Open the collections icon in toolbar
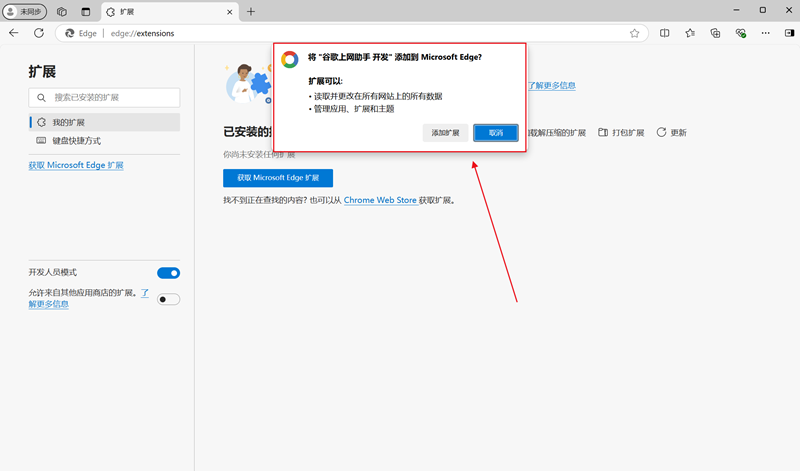The width and height of the screenshot is (800, 471). point(715,33)
